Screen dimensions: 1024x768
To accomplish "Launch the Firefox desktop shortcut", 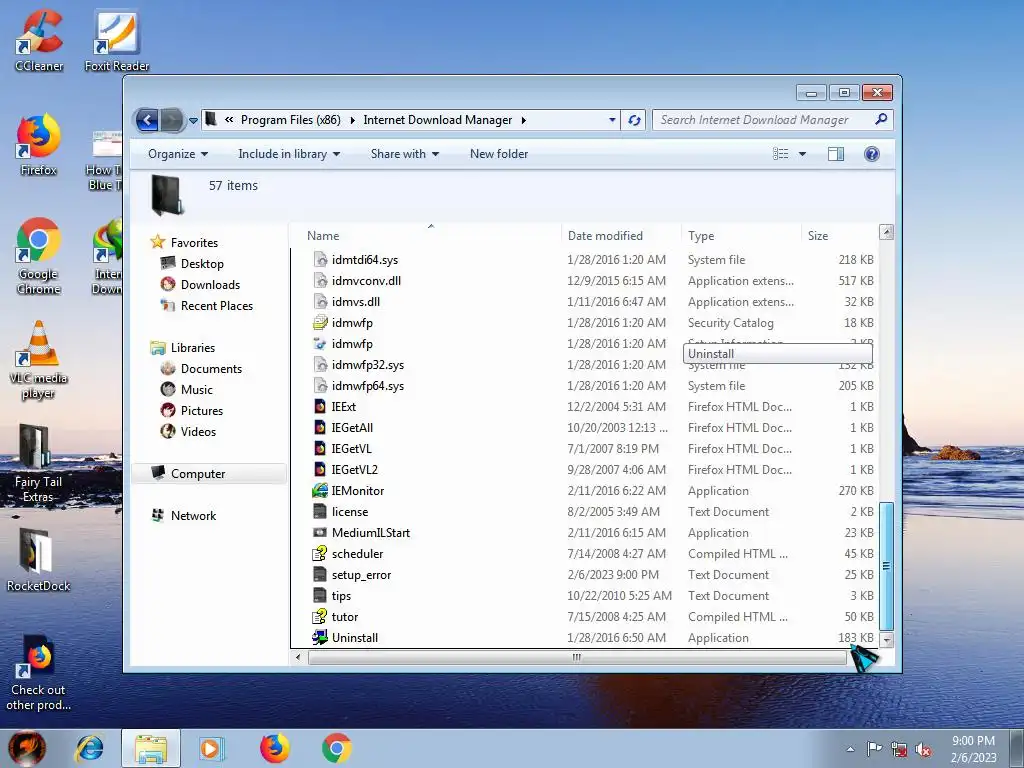I will pyautogui.click(x=39, y=145).
